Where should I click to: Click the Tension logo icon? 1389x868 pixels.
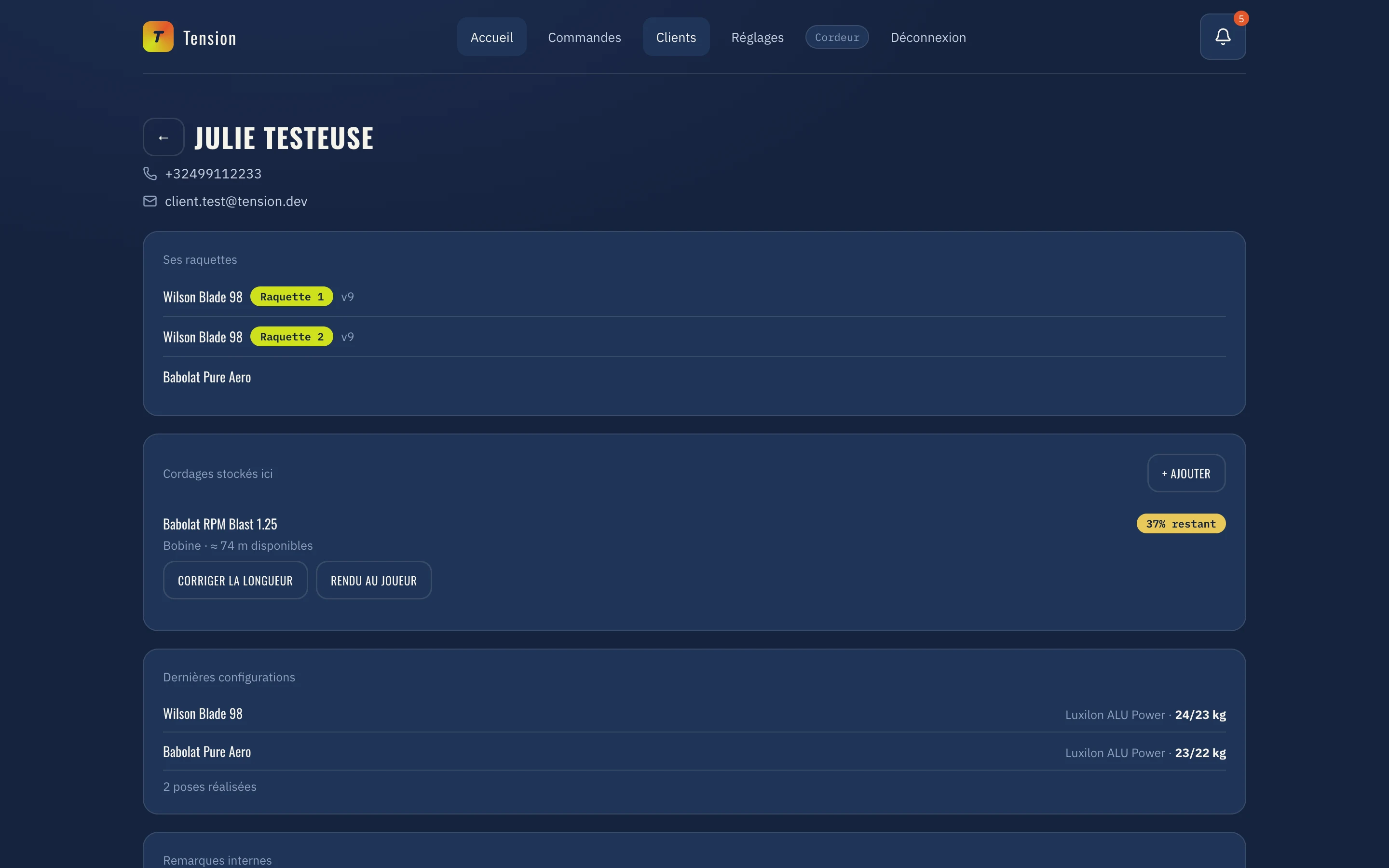coord(158,37)
